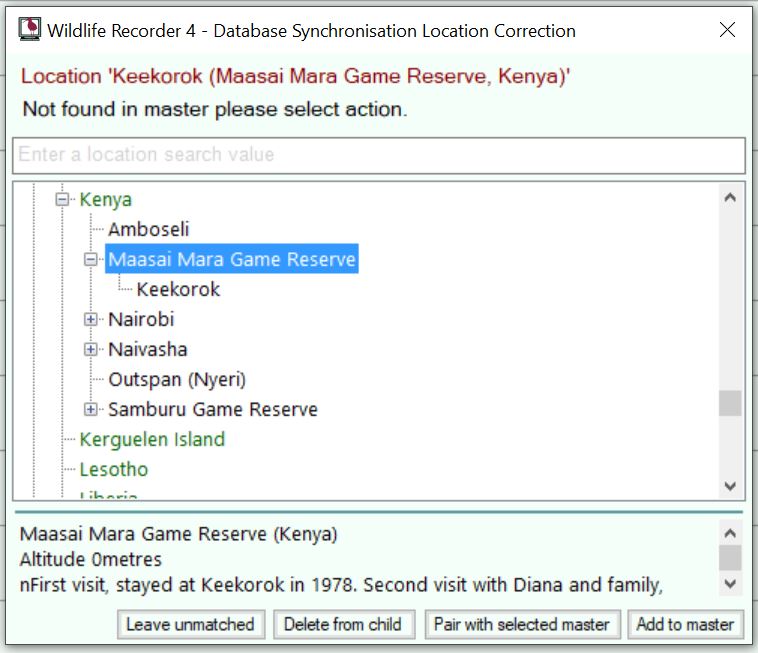The width and height of the screenshot is (758, 653).
Task: Click the Delete from child button
Action: pos(344,624)
